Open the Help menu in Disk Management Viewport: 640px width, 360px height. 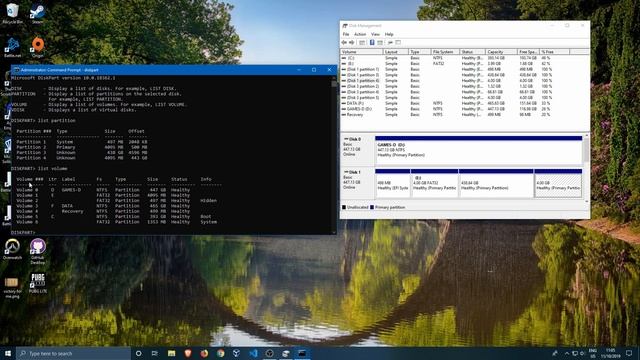pyautogui.click(x=389, y=34)
